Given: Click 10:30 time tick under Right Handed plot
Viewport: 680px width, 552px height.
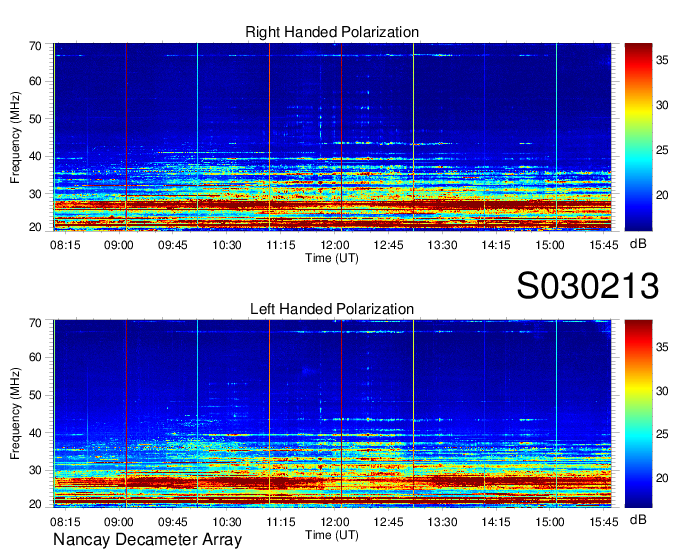Looking at the screenshot, I should point(227,245).
